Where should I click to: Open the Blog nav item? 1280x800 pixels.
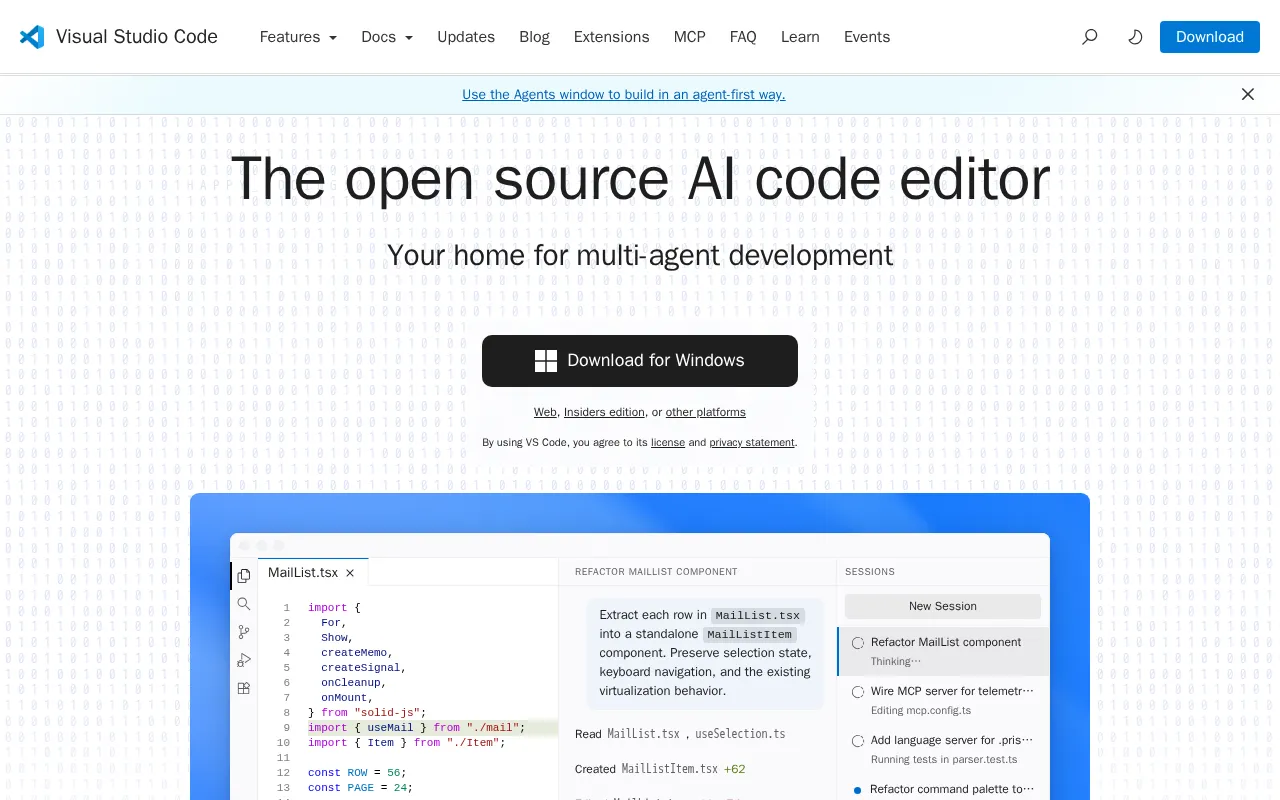tap(535, 37)
